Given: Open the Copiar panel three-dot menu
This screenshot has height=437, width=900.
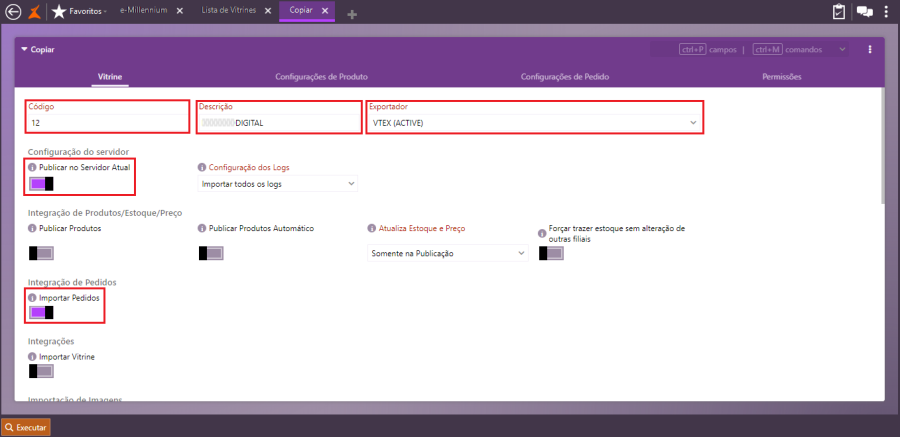Looking at the screenshot, I should [x=870, y=49].
